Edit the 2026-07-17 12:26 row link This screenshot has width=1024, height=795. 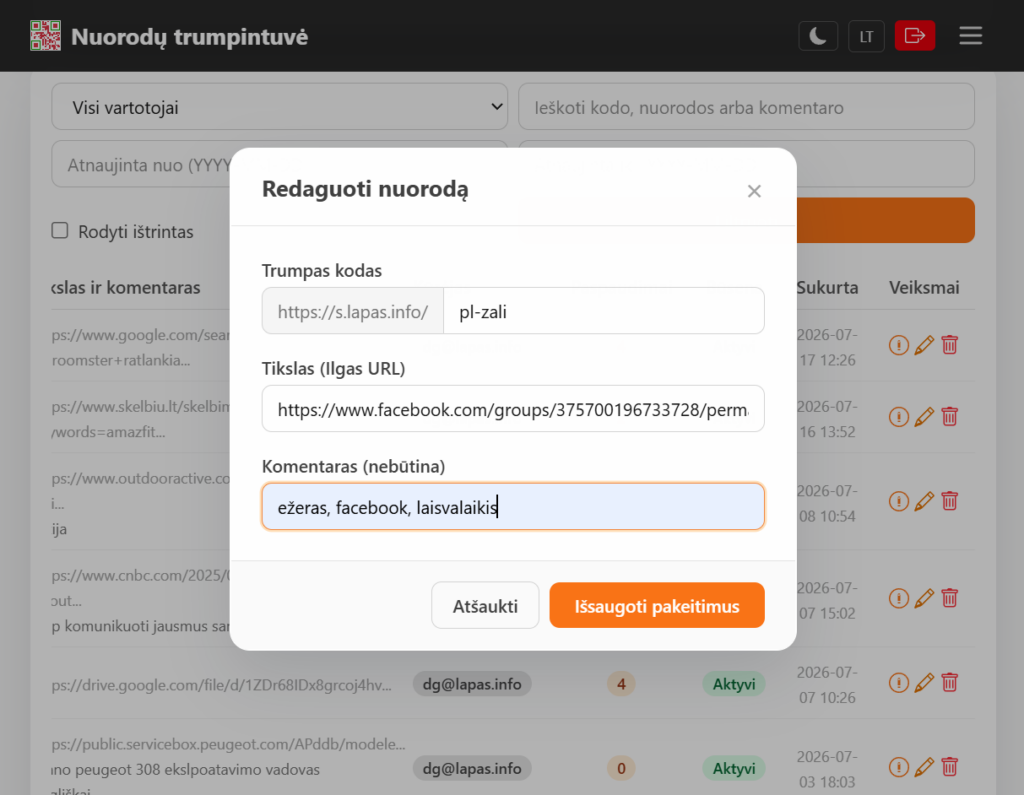pyautogui.click(x=924, y=345)
